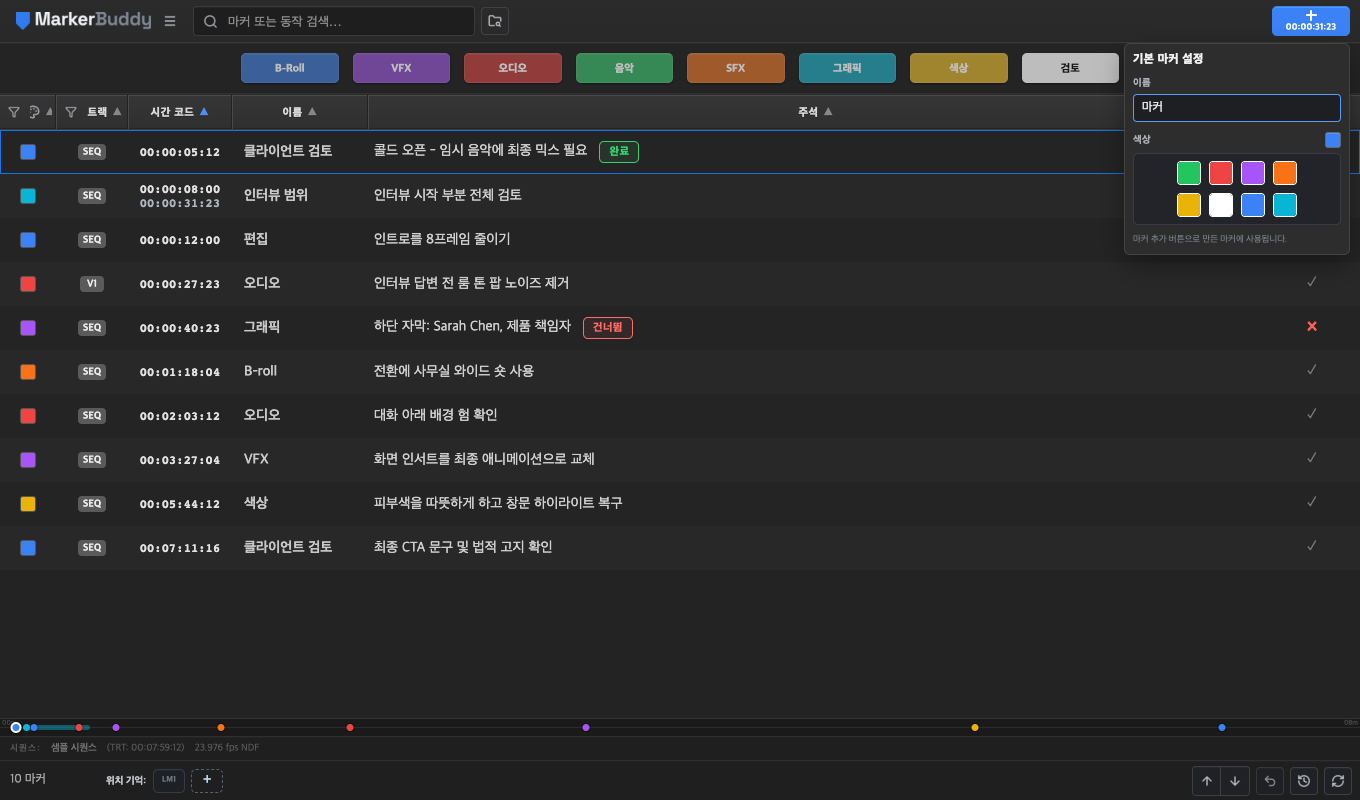Screen dimensions: 1360x800
Task: Open the history clock icon in bottom bar
Action: pos(1303,781)
